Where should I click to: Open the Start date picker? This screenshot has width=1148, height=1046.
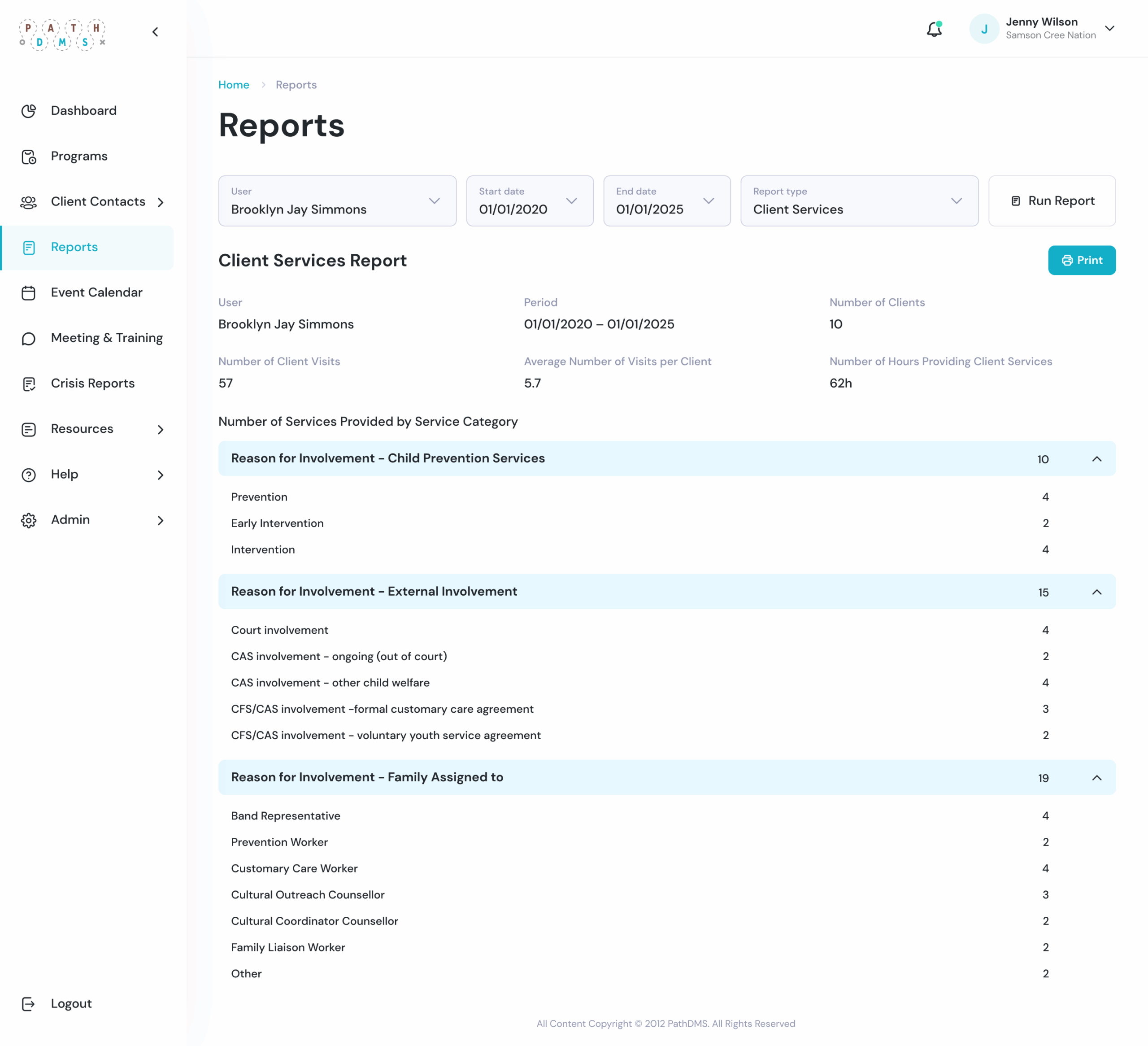coord(530,201)
